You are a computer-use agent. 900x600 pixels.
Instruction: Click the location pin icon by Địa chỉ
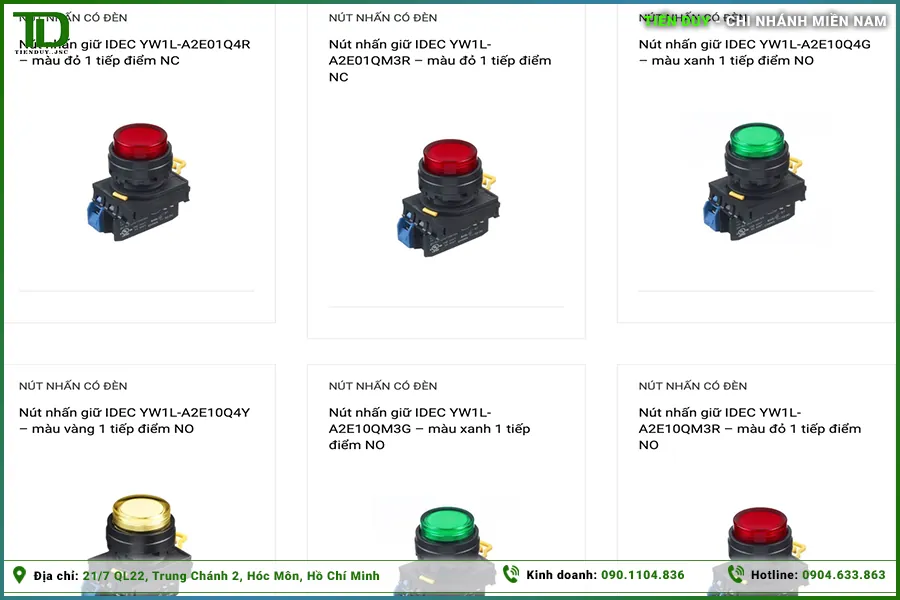[20, 575]
